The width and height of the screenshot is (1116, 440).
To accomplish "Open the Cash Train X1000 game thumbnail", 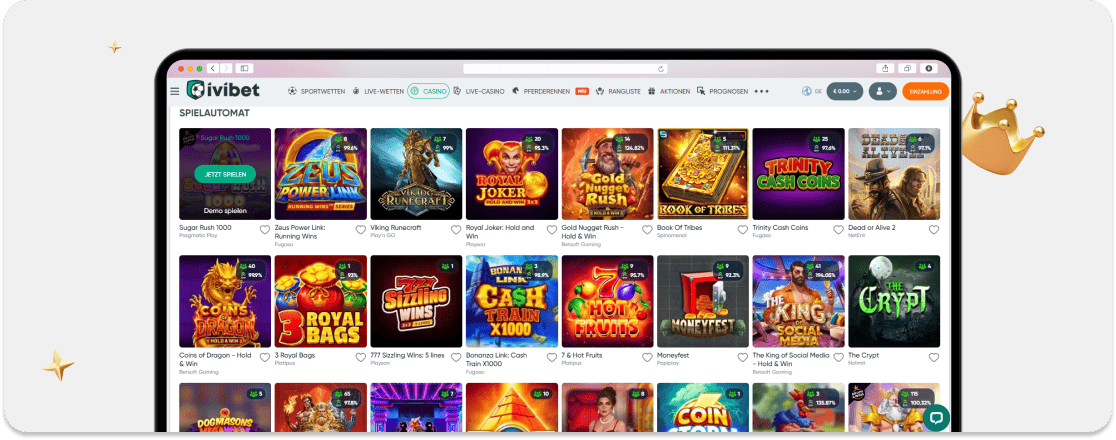I will 512,301.
